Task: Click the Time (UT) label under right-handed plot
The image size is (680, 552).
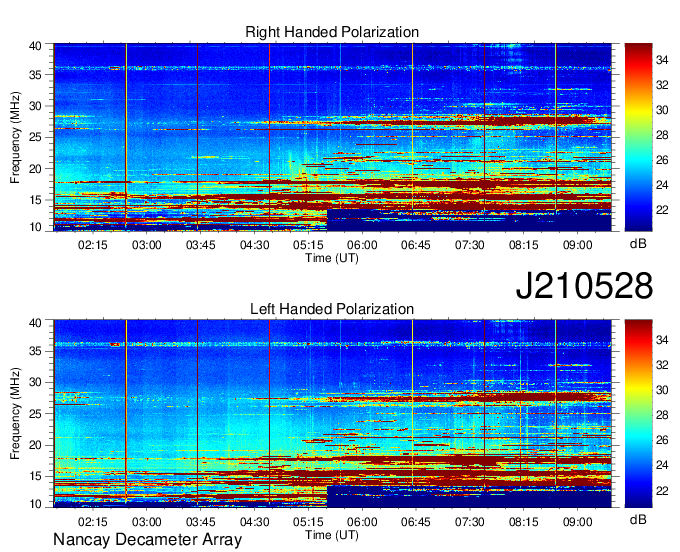Action: (x=332, y=258)
